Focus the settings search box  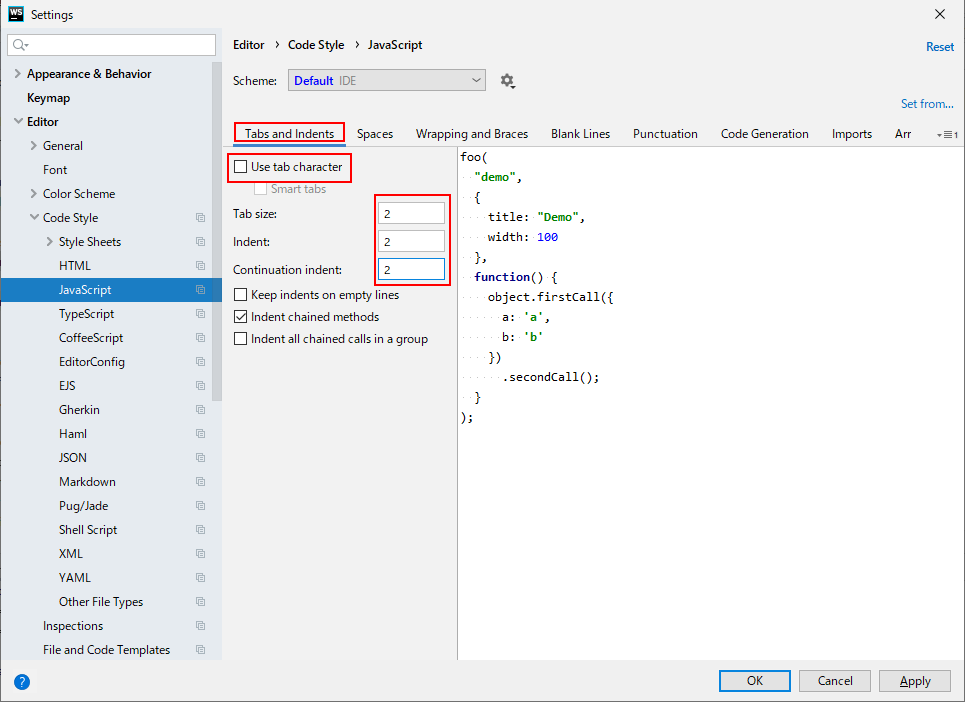pyautogui.click(x=111, y=45)
